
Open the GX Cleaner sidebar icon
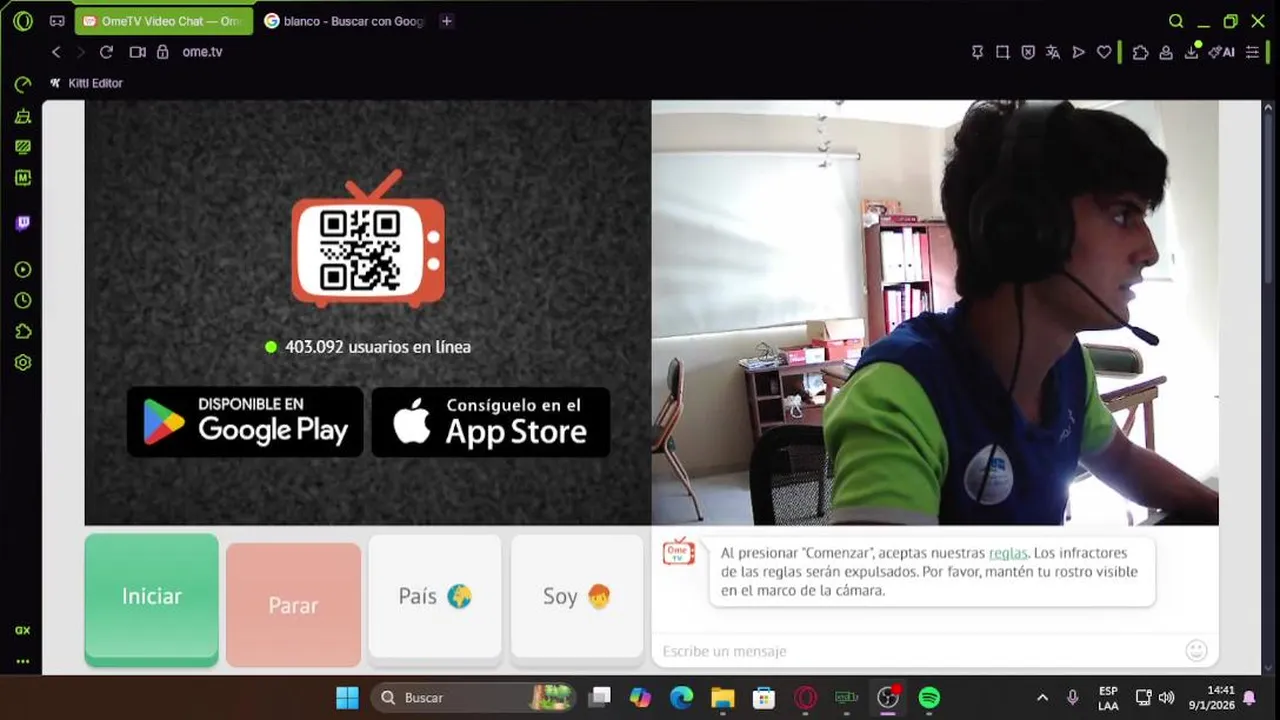point(23,116)
